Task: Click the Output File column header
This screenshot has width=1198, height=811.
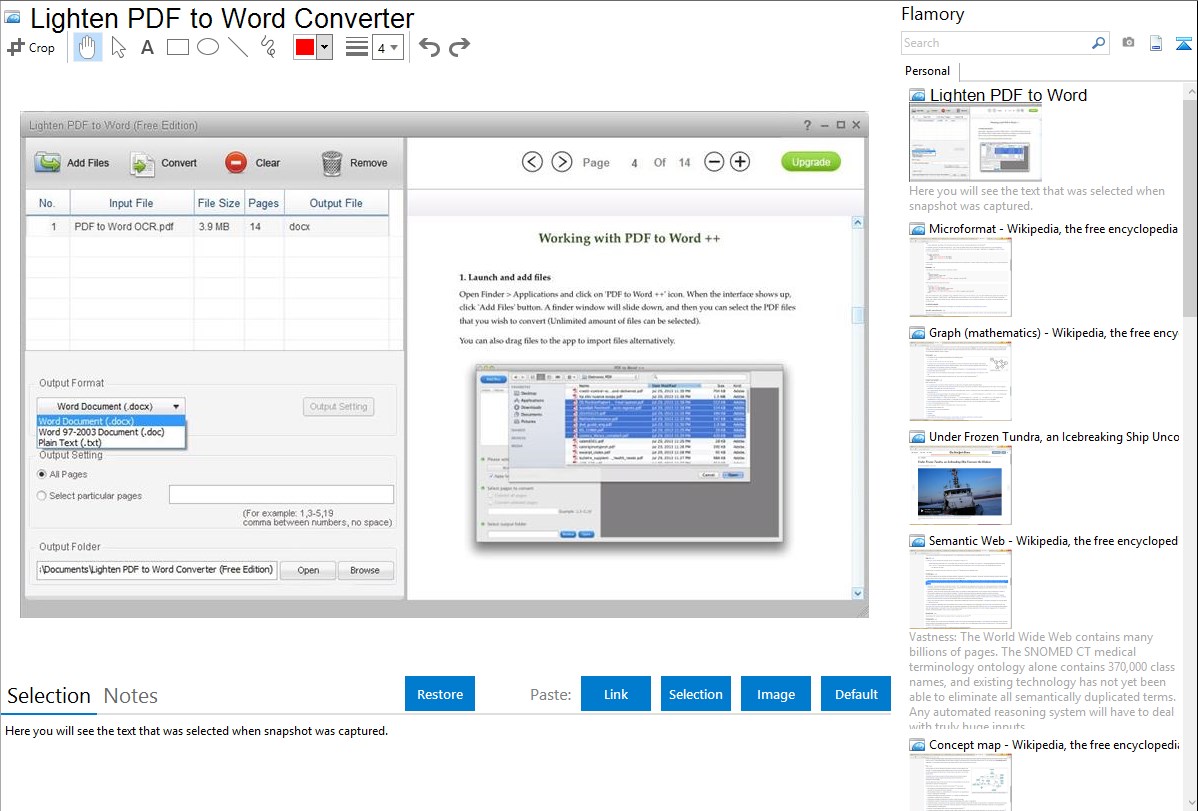Action: point(336,203)
